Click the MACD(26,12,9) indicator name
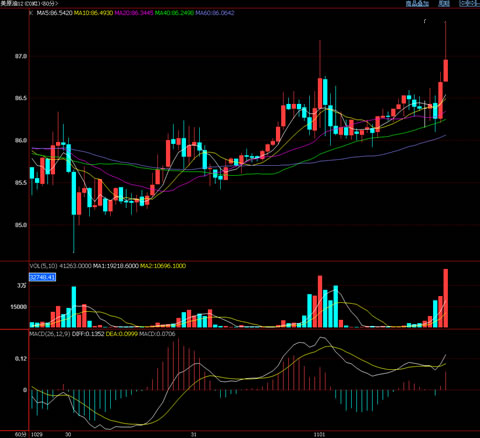The width and height of the screenshot is (480, 438). [50, 334]
